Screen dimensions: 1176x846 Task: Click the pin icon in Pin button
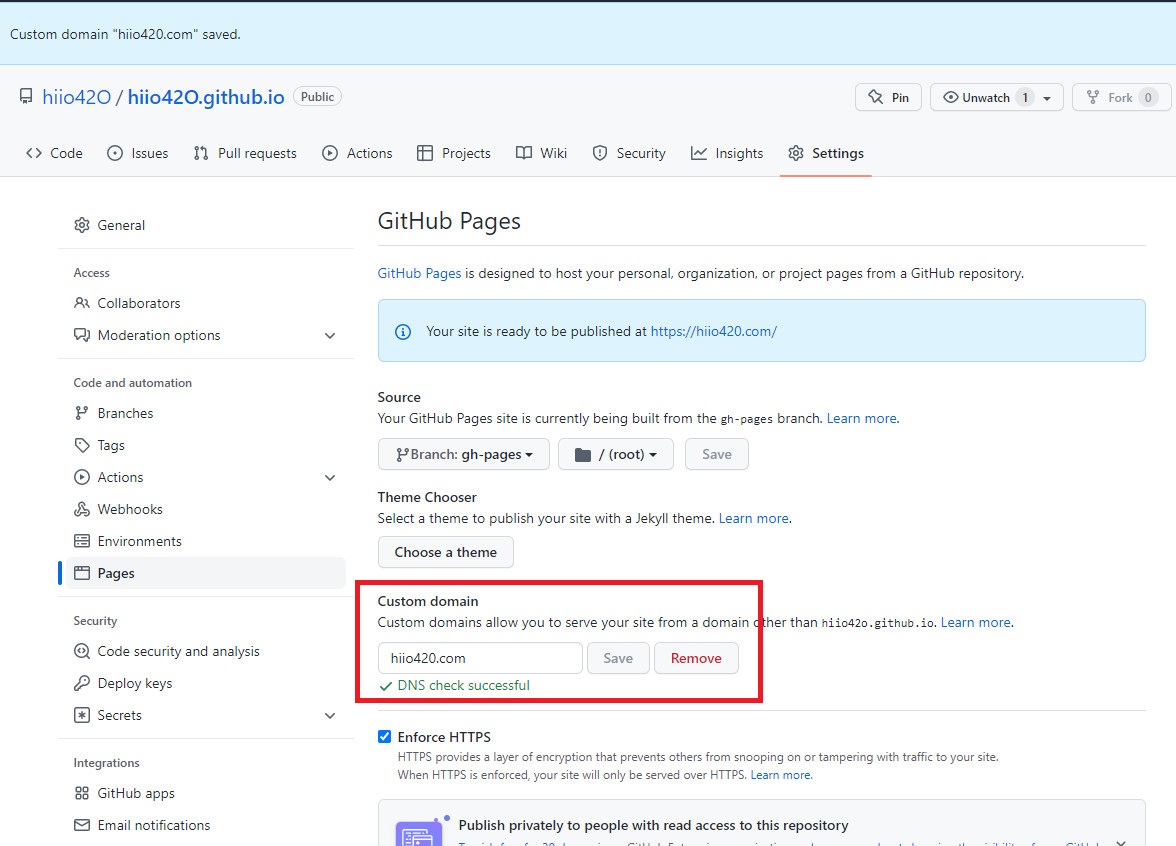[x=875, y=97]
